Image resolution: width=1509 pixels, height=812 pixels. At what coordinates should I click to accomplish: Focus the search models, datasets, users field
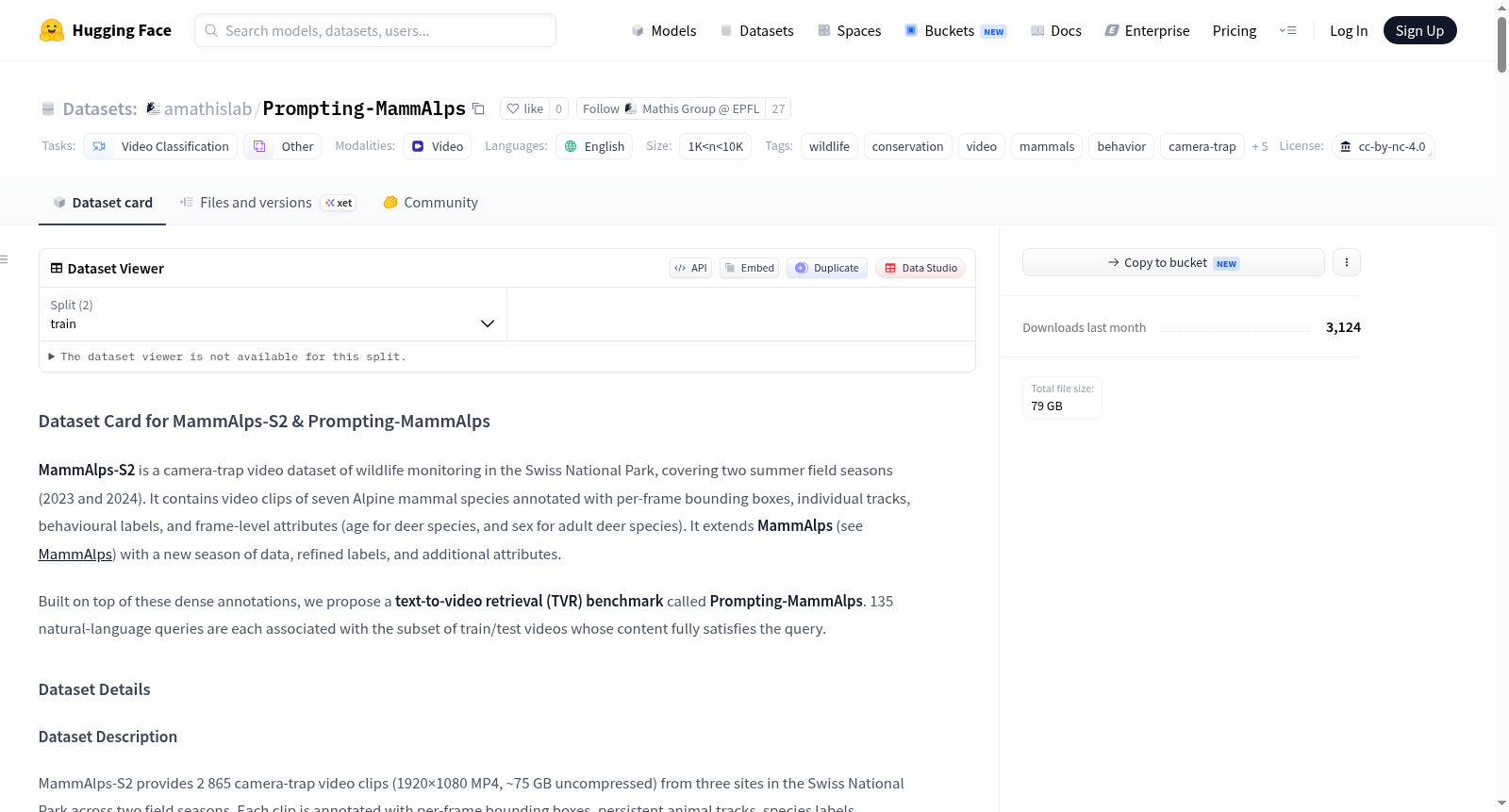tap(375, 30)
